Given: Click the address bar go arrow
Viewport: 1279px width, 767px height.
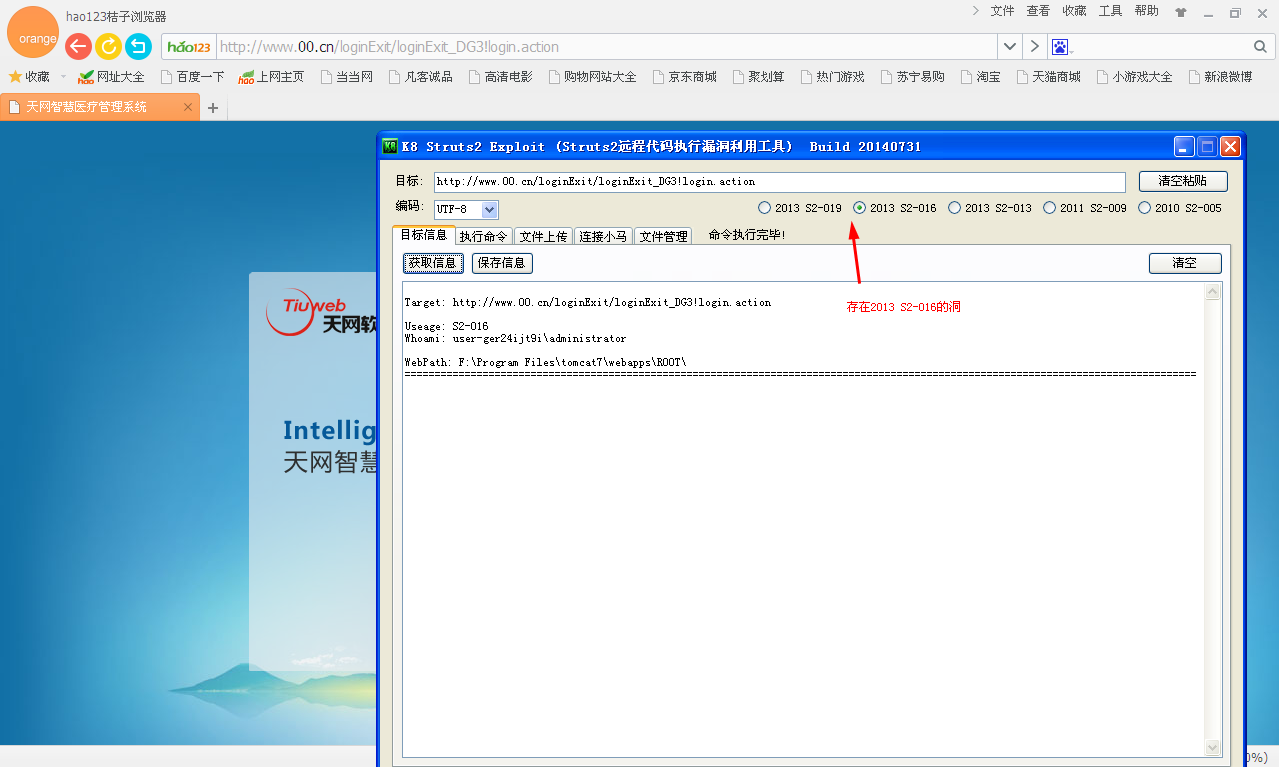Looking at the screenshot, I should pos(1035,47).
